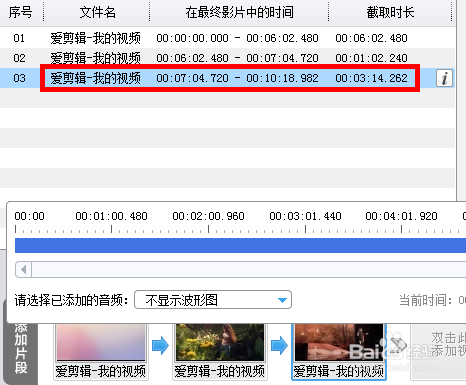Click timeline marker 00:03:01.440
Image resolution: width=466 pixels, height=385 pixels.
pyautogui.click(x=305, y=216)
